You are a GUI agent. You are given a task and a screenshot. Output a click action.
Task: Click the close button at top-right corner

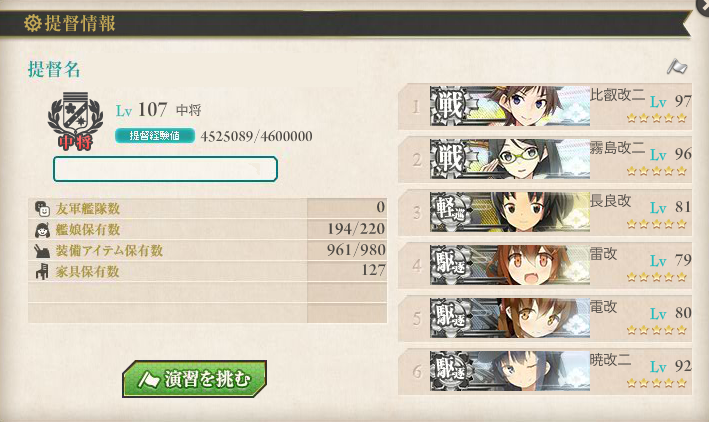click(x=703, y=5)
